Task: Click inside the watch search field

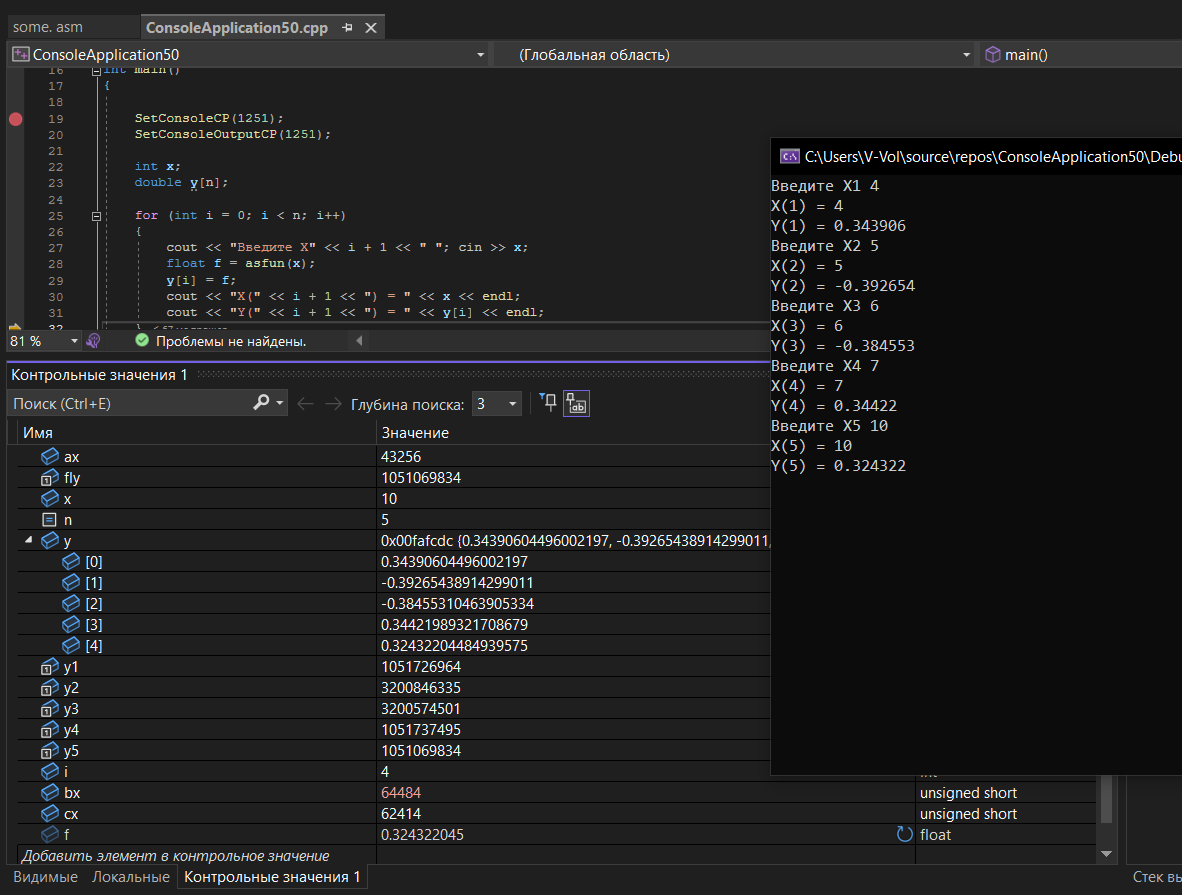Action: pos(130,404)
